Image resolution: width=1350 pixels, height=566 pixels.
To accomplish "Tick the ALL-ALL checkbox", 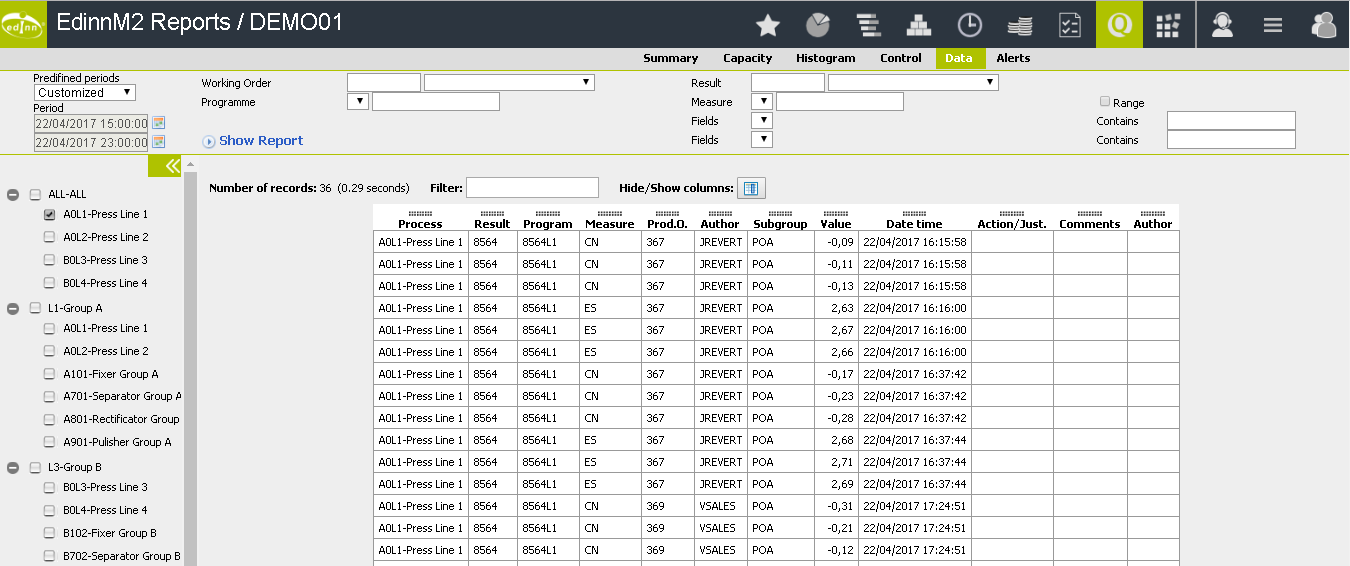I will tap(36, 195).
